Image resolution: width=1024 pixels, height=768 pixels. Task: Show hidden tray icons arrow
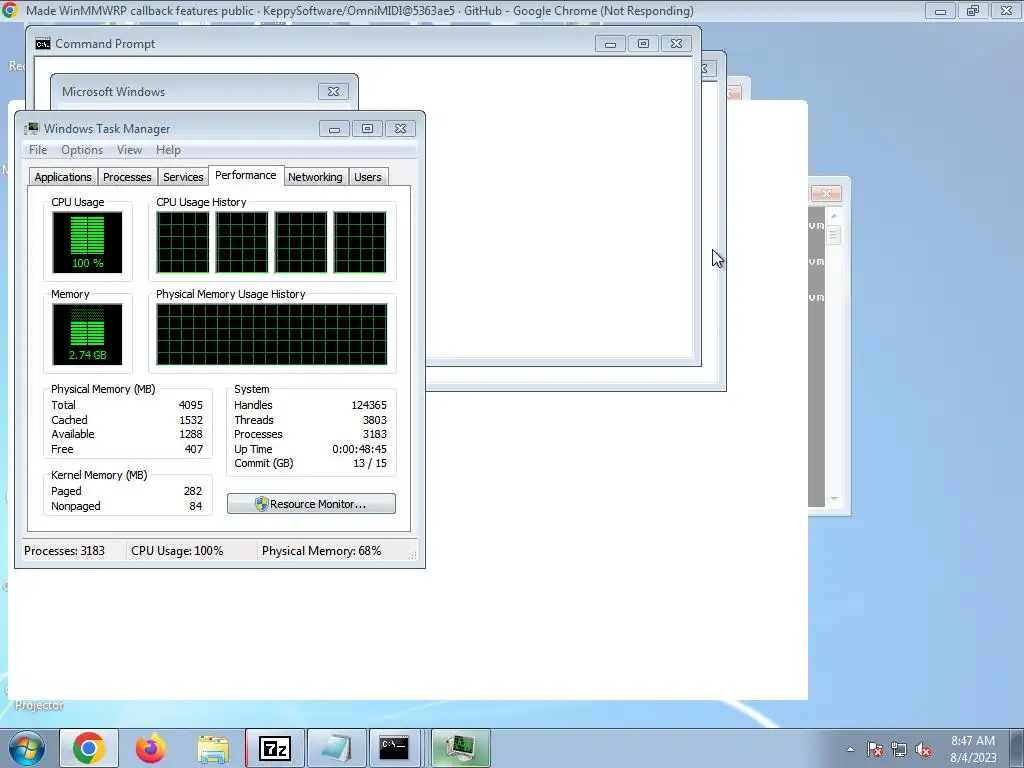pos(850,749)
